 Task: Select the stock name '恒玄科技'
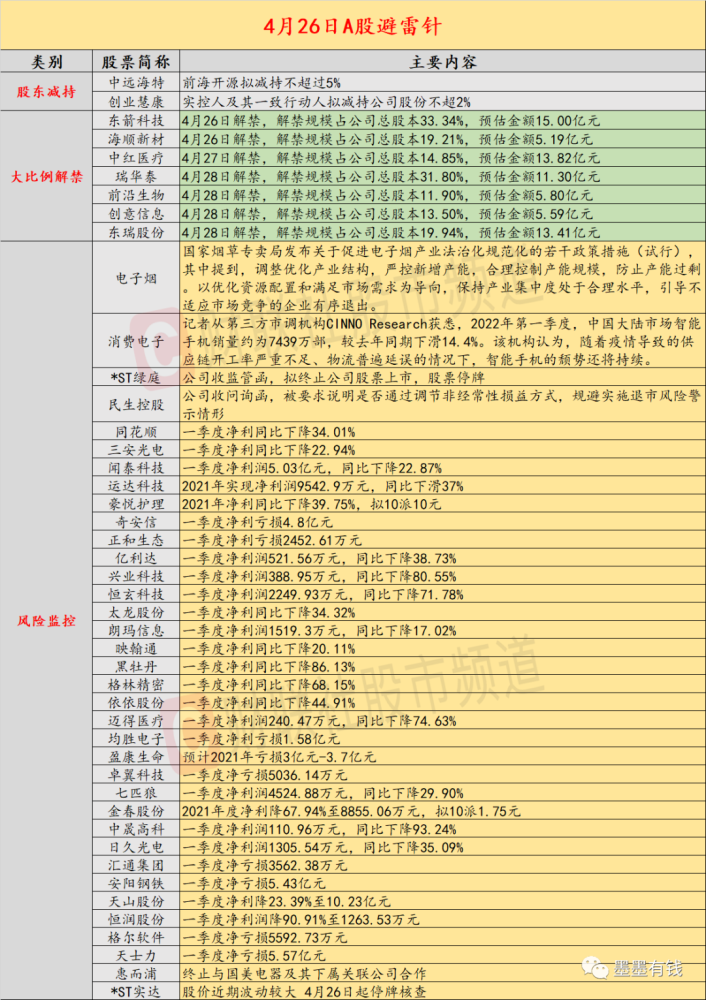(x=136, y=594)
